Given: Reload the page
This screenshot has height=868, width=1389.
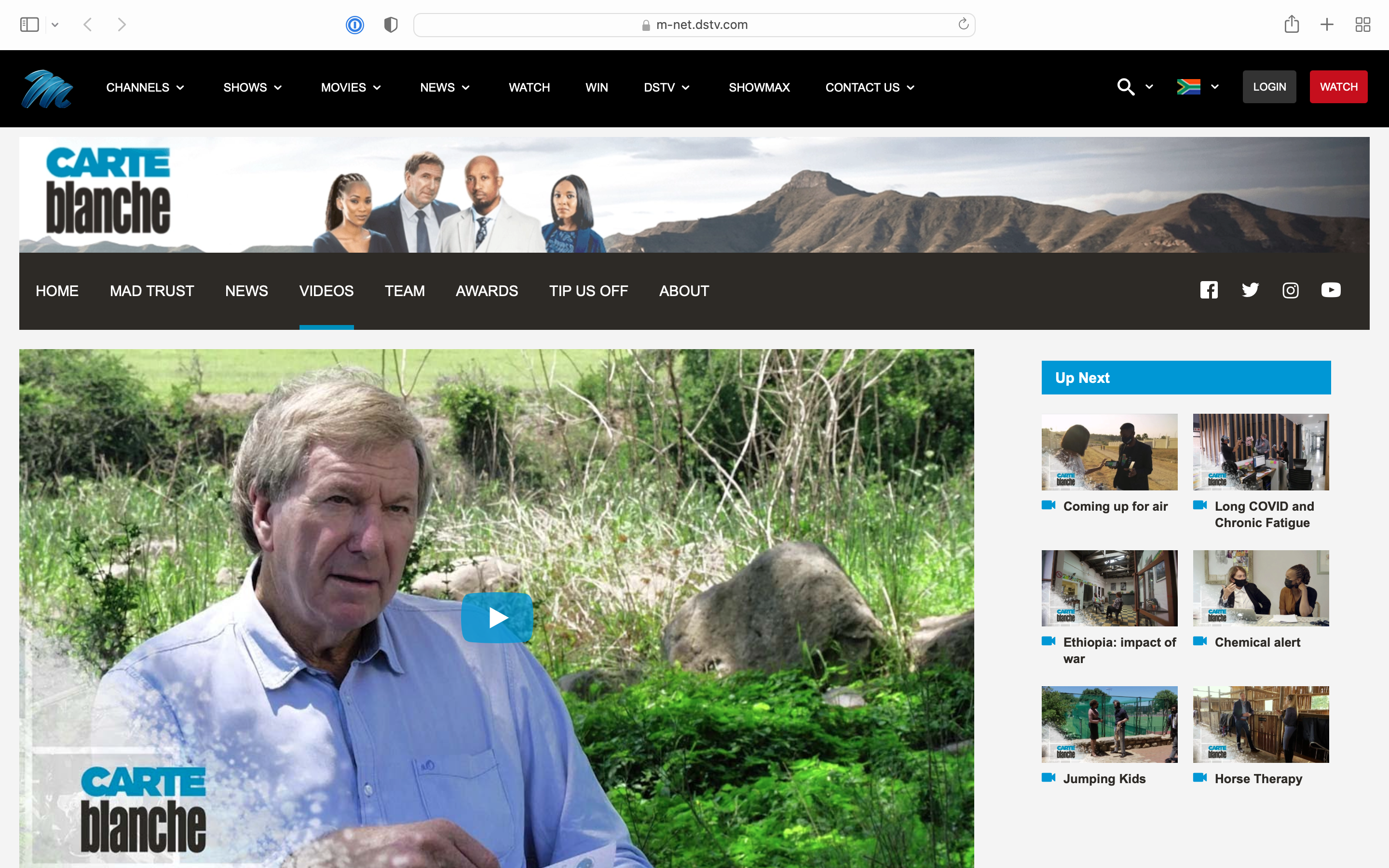Looking at the screenshot, I should 963,24.
